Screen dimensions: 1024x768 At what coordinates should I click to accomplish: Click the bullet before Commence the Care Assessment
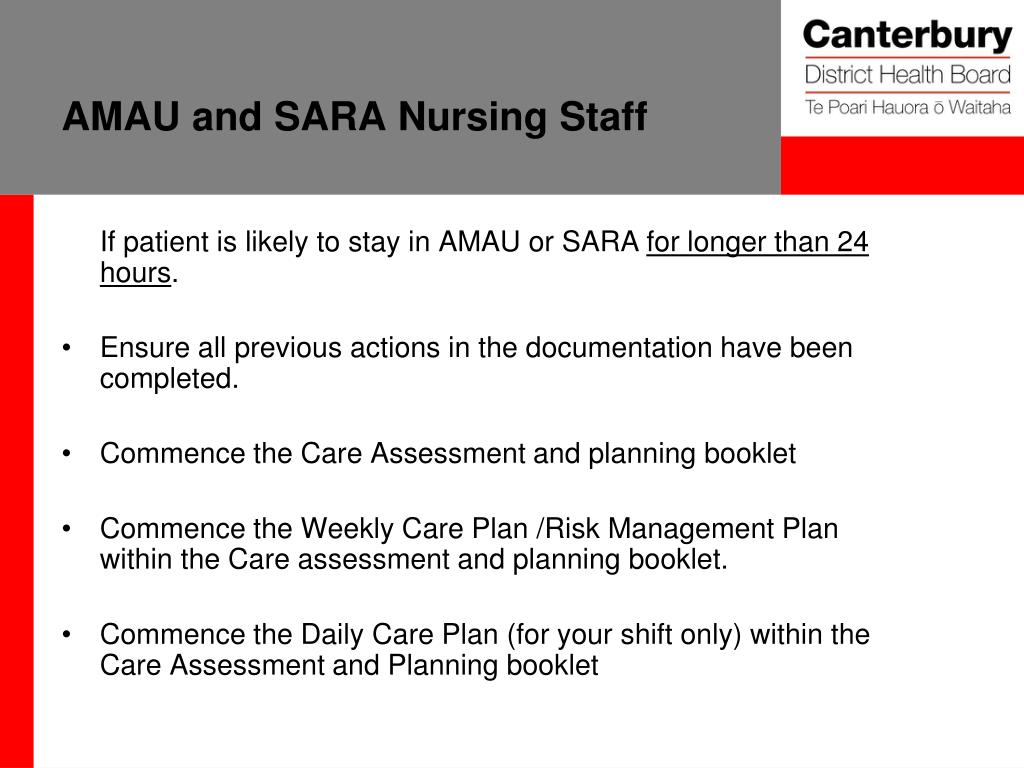[67, 454]
